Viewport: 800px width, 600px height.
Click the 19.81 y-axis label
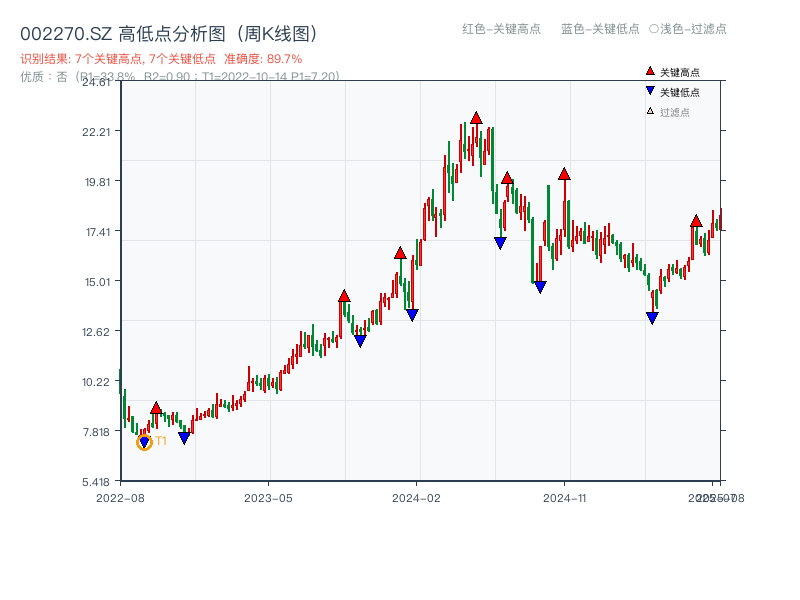tap(97, 182)
